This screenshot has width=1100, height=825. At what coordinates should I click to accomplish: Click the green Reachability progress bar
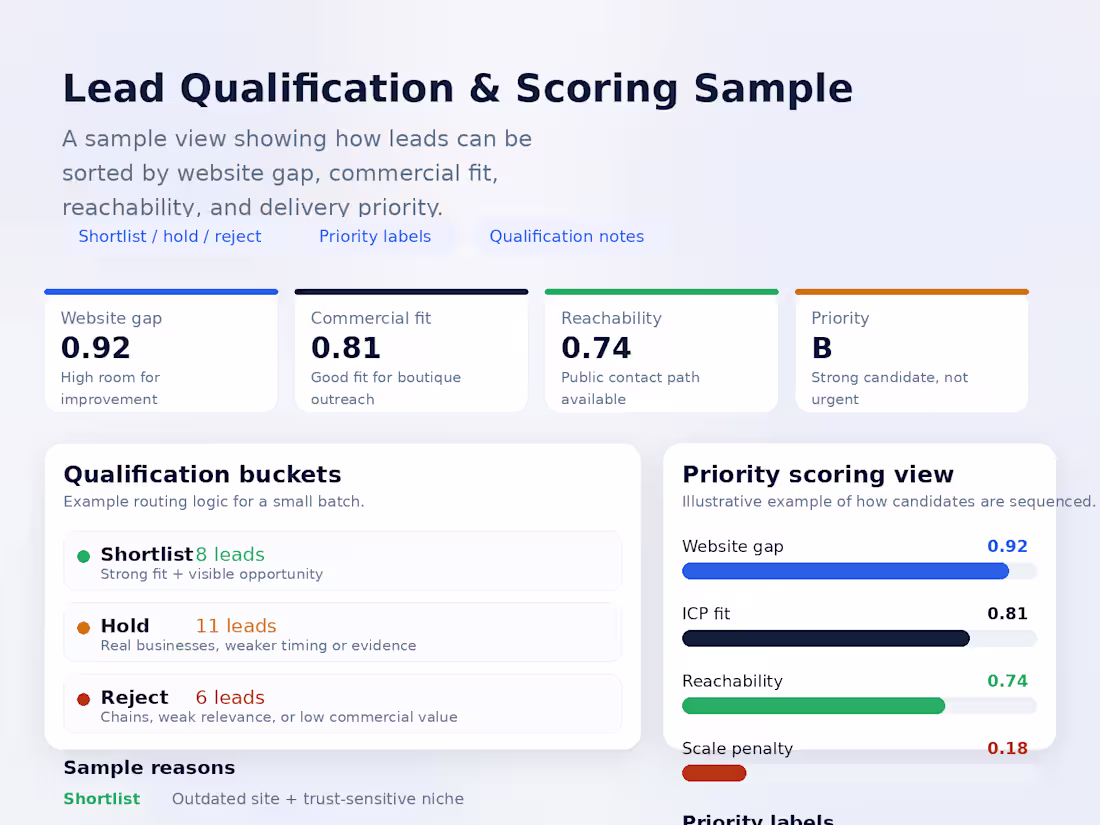pyautogui.click(x=813, y=706)
